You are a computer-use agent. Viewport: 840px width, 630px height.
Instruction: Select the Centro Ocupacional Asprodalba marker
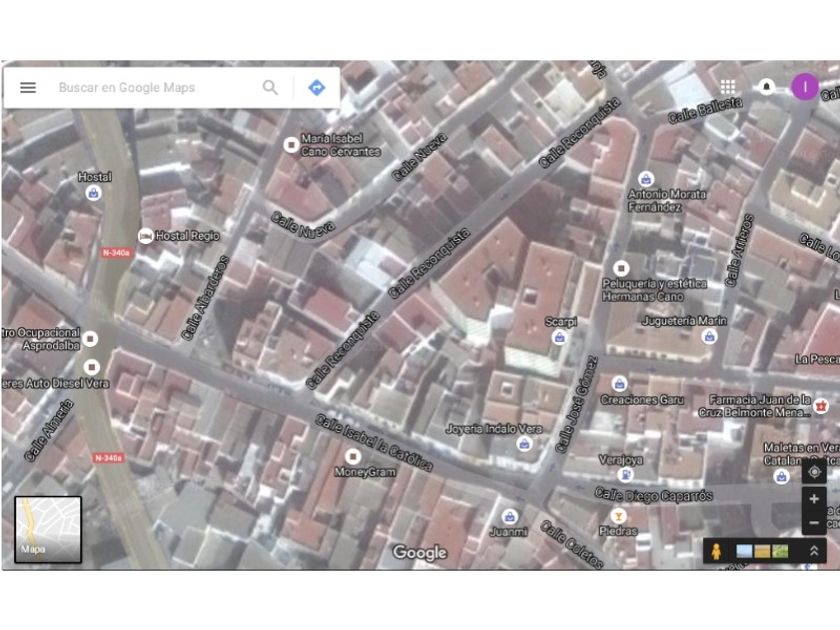[91, 339]
